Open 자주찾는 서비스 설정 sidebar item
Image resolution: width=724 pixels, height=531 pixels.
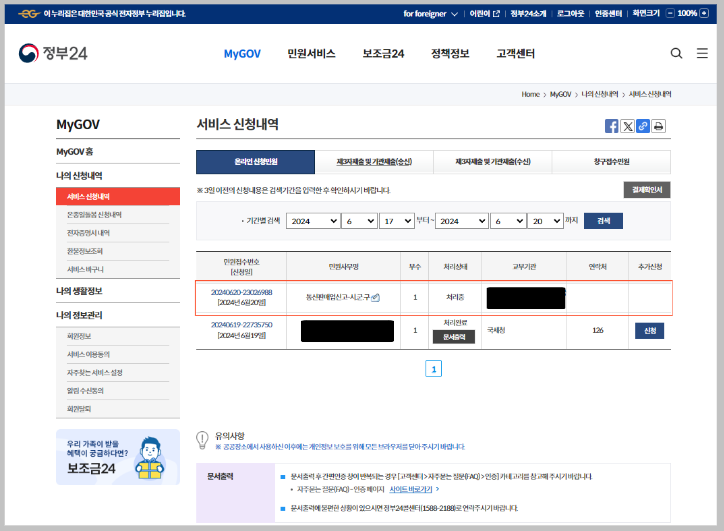tap(95, 373)
